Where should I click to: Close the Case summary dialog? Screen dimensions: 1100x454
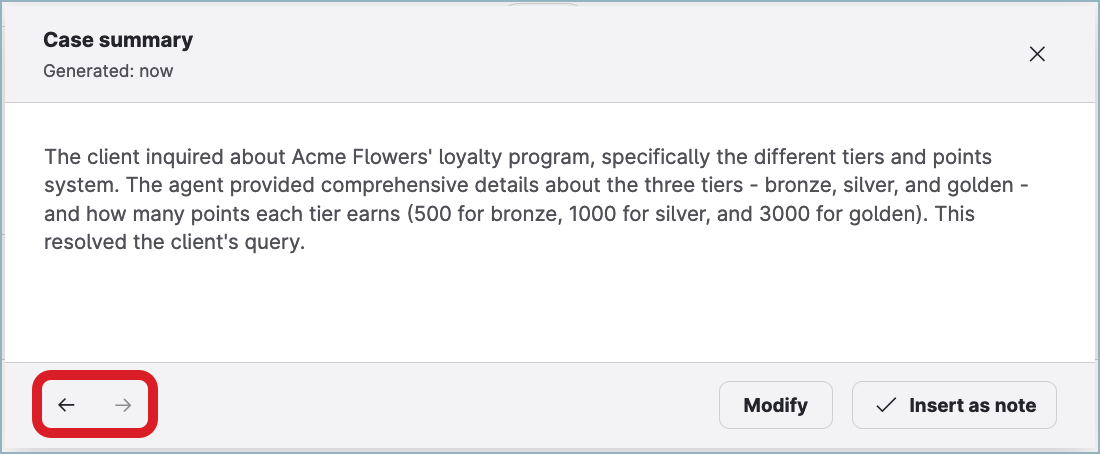(1037, 54)
